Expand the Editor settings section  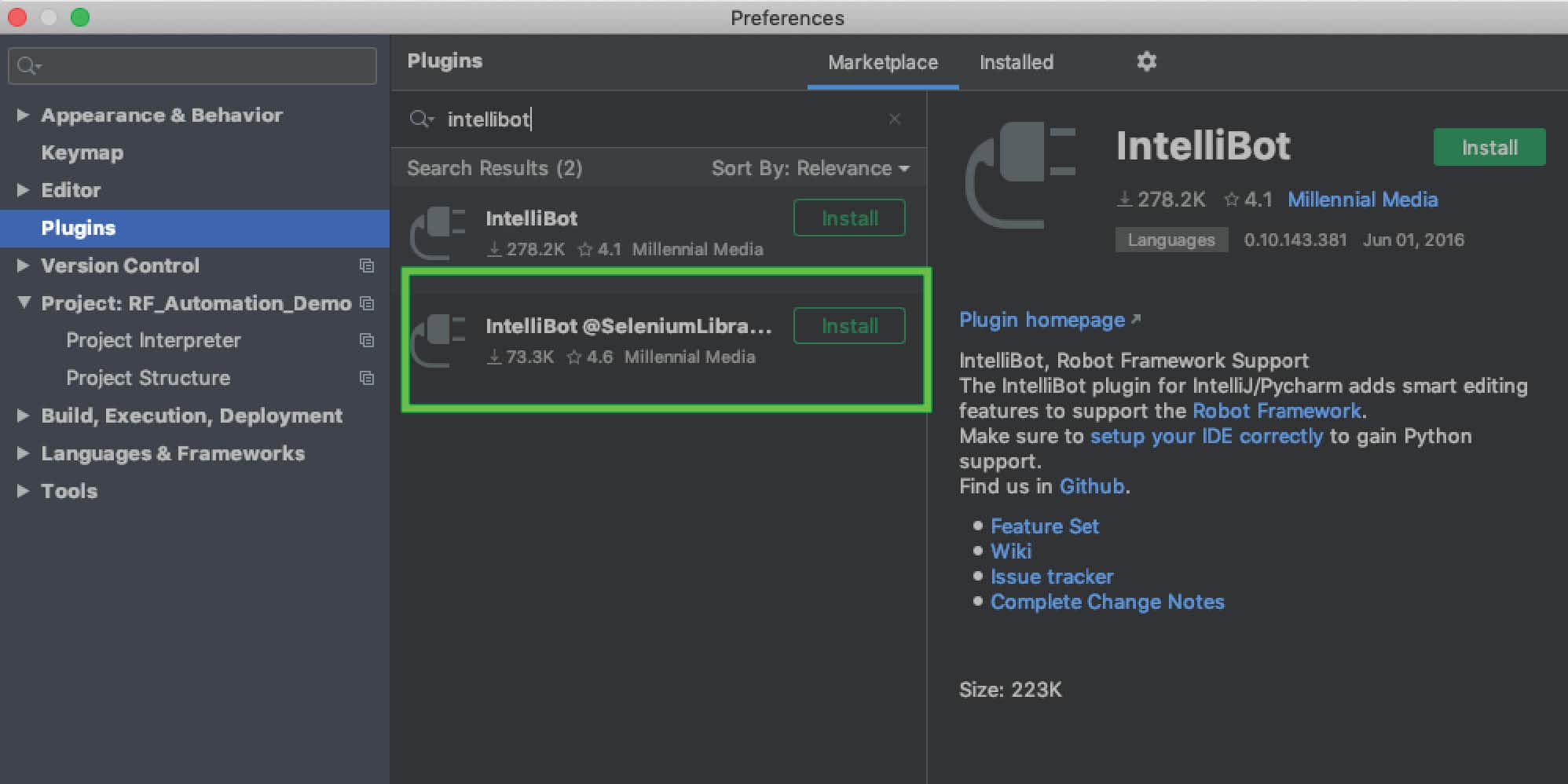tap(23, 190)
